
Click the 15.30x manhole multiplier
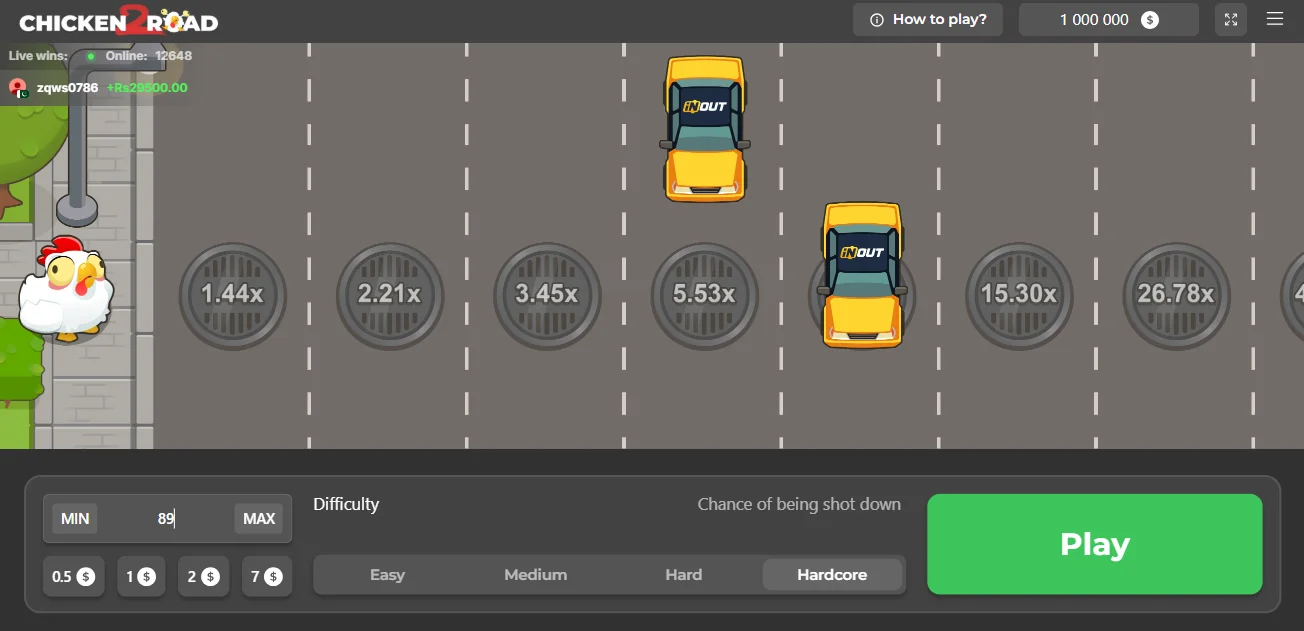(1019, 295)
